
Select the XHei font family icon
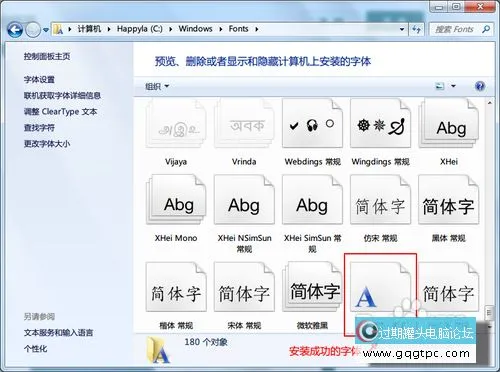tap(449, 124)
